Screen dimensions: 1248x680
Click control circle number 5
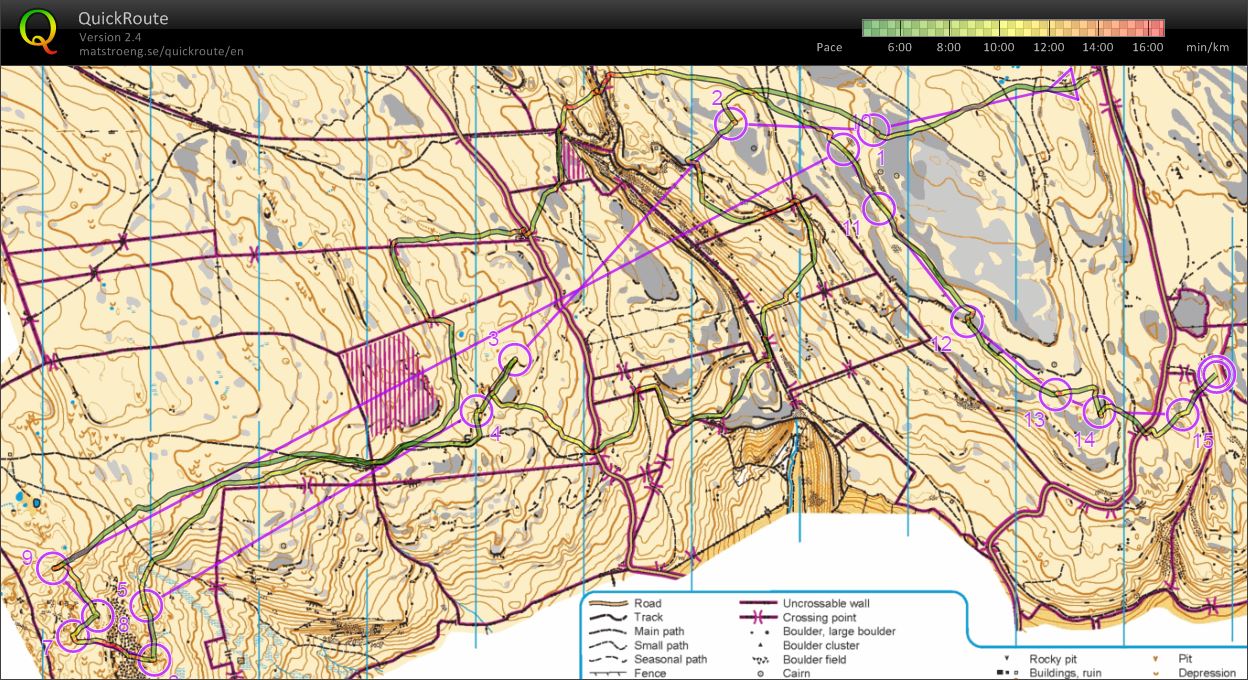pyautogui.click(x=146, y=605)
